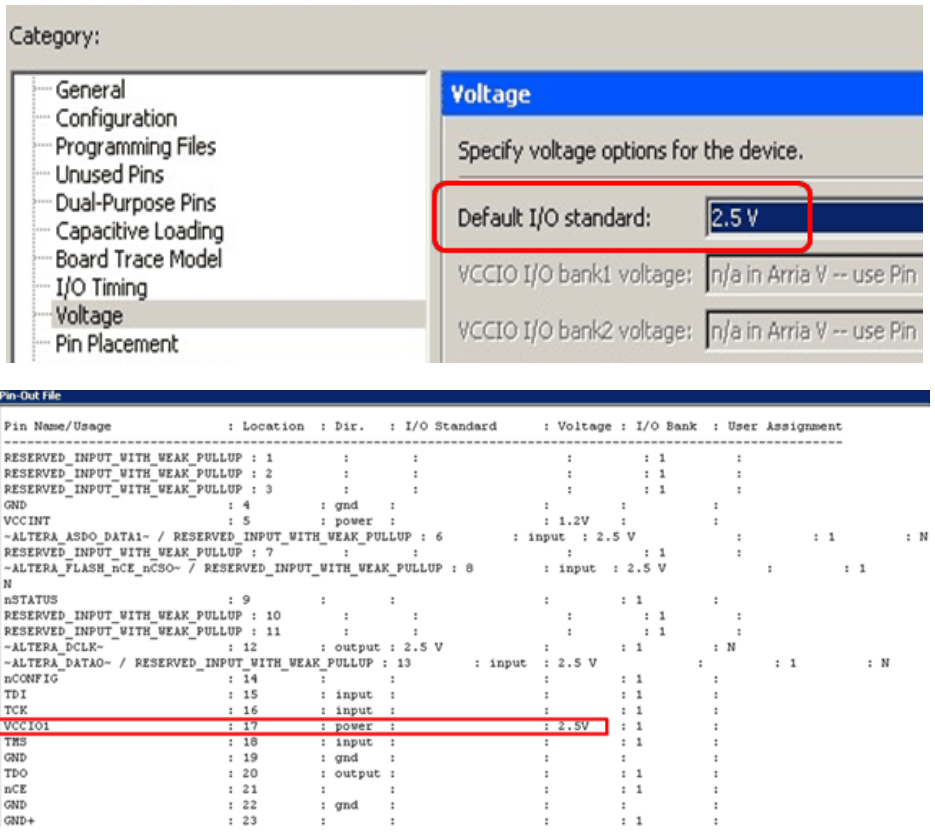Select Programming Files category

click(x=135, y=146)
